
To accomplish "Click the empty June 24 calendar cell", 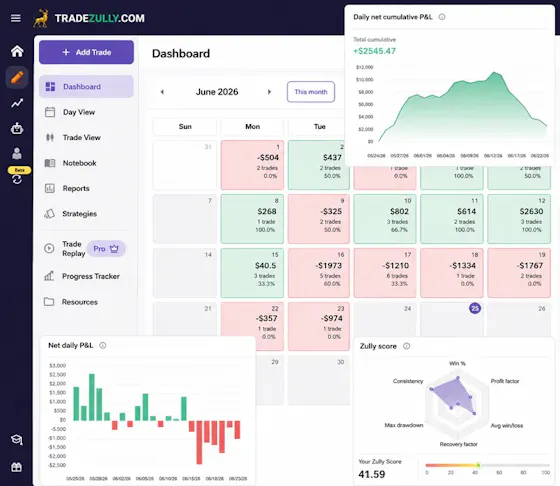I will pos(385,319).
